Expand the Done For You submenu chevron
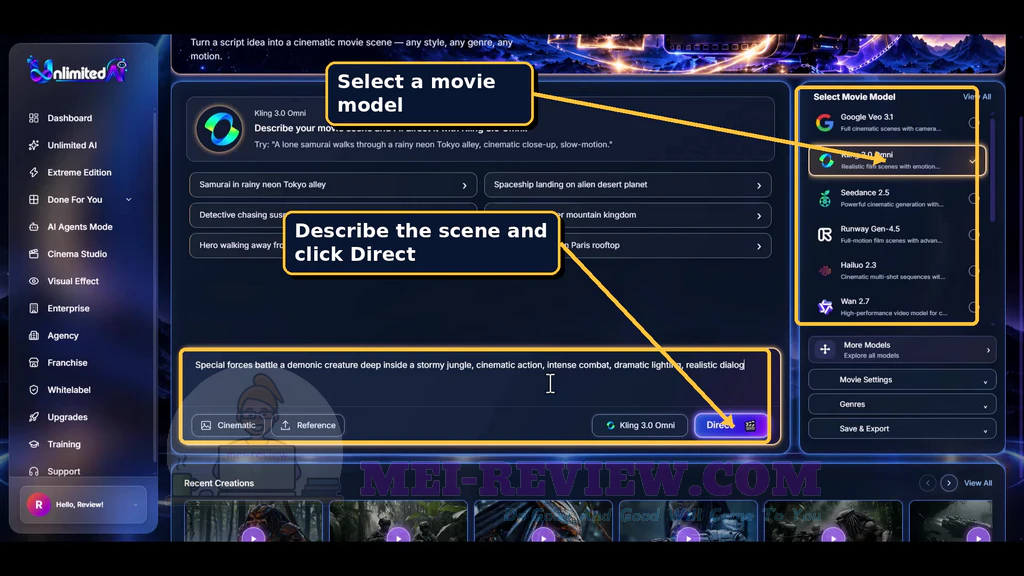The height and width of the screenshot is (576, 1024). click(x=129, y=199)
